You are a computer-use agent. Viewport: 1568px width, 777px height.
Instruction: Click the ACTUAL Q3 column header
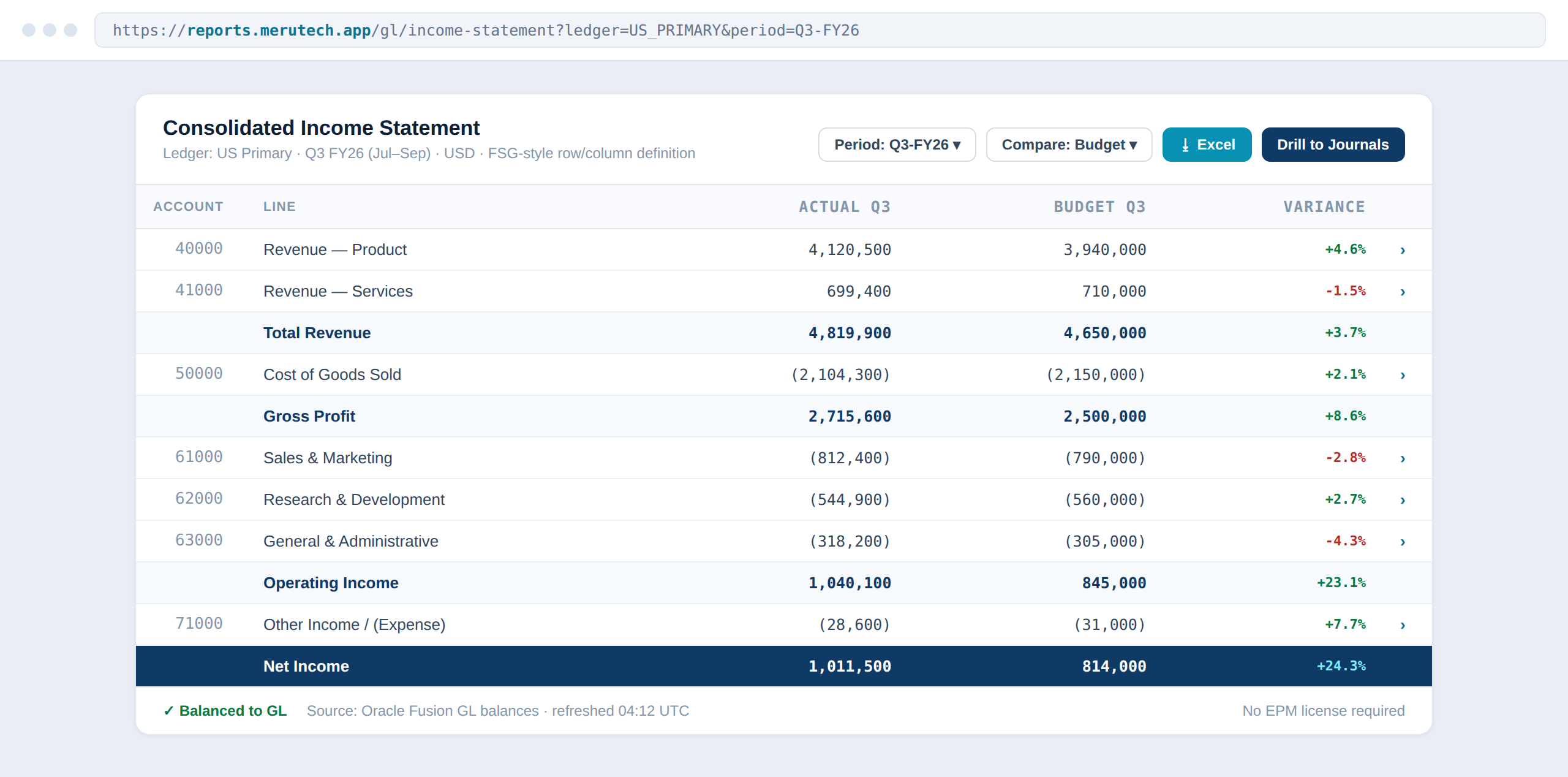coord(845,207)
